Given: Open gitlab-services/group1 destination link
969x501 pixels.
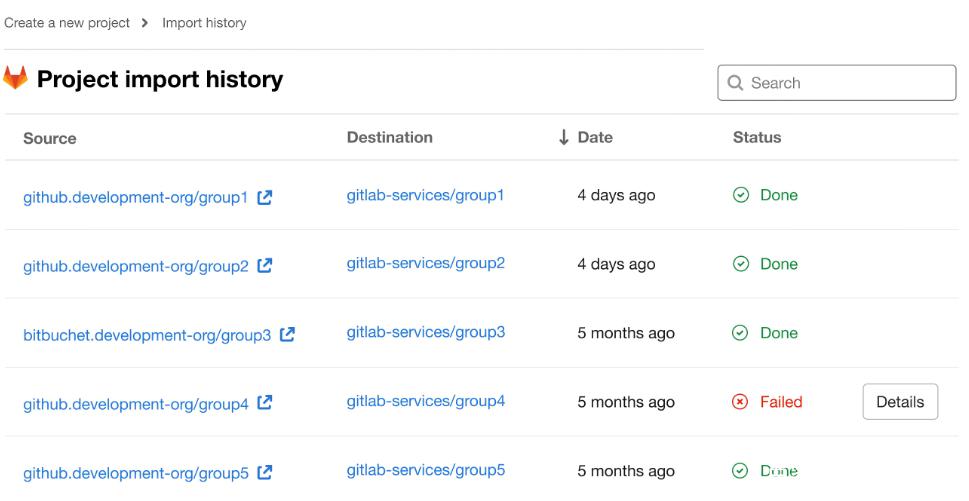Looking at the screenshot, I should coord(425,195).
